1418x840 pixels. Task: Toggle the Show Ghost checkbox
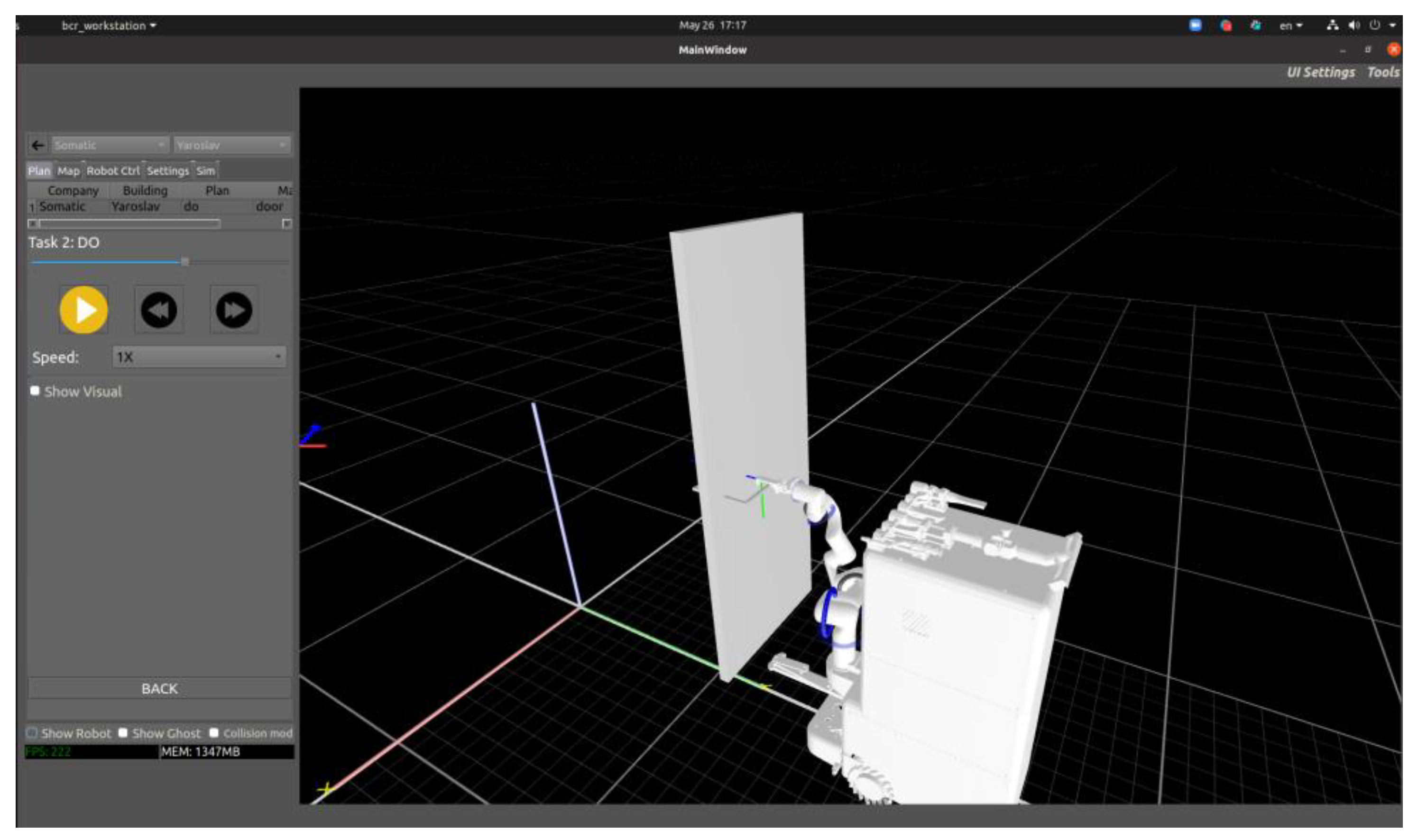[123, 733]
